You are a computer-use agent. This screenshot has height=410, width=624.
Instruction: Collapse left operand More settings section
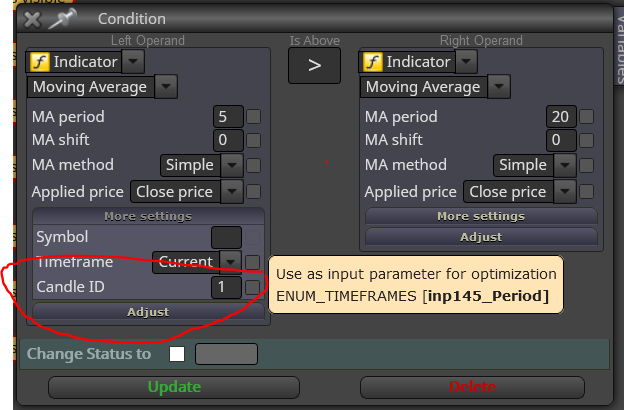click(x=148, y=216)
